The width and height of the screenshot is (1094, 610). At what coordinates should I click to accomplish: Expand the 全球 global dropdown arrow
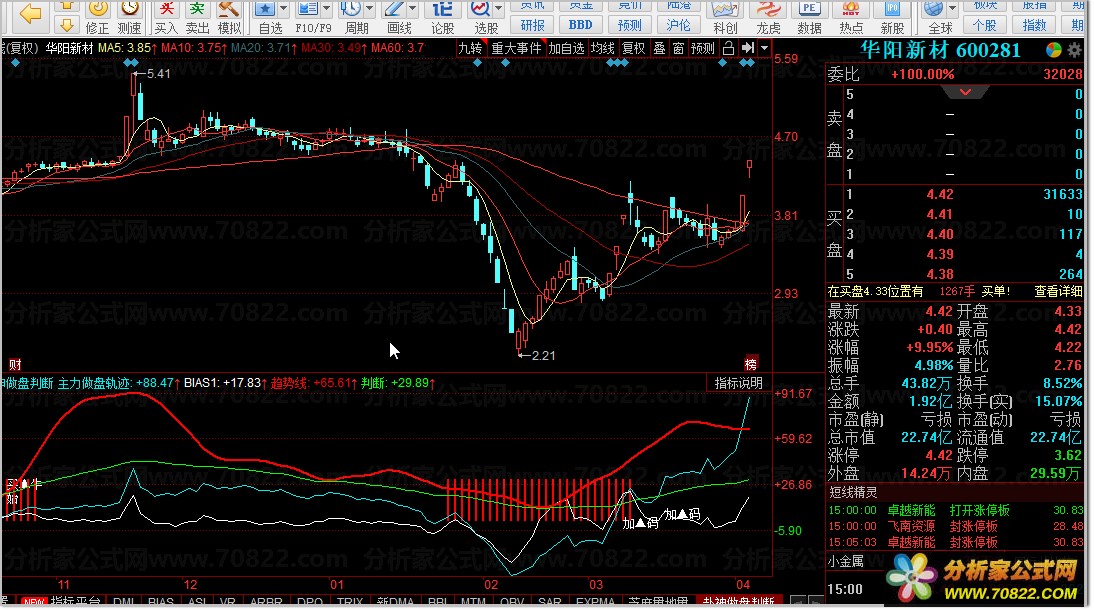[x=952, y=9]
